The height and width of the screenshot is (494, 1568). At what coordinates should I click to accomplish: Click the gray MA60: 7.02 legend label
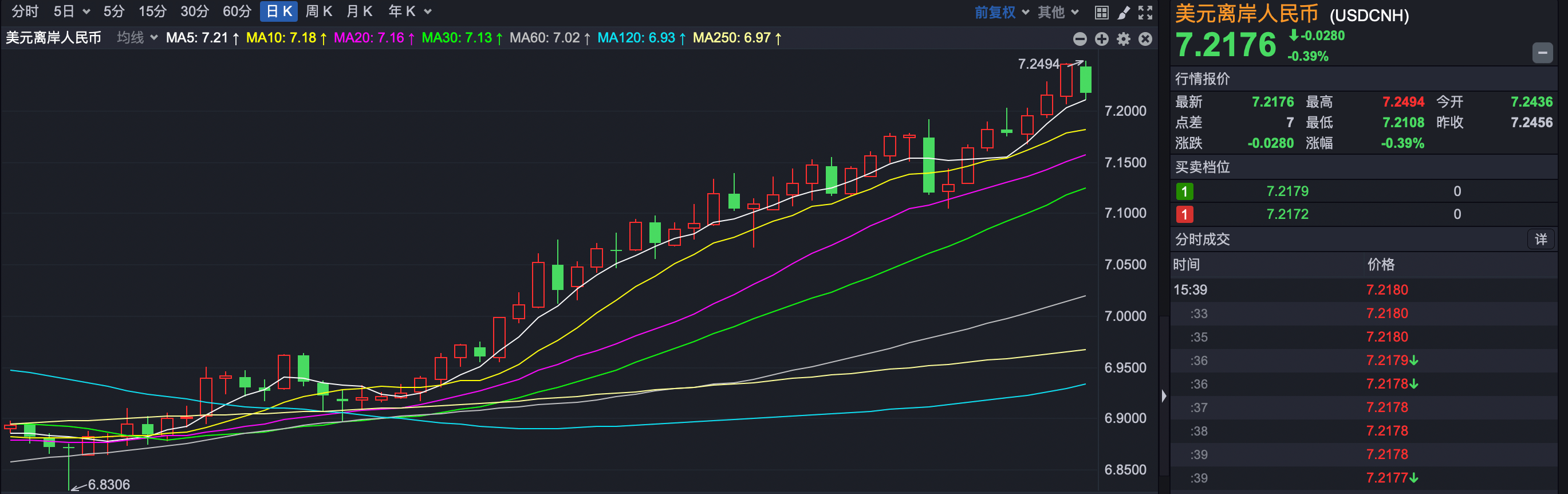pos(550,38)
